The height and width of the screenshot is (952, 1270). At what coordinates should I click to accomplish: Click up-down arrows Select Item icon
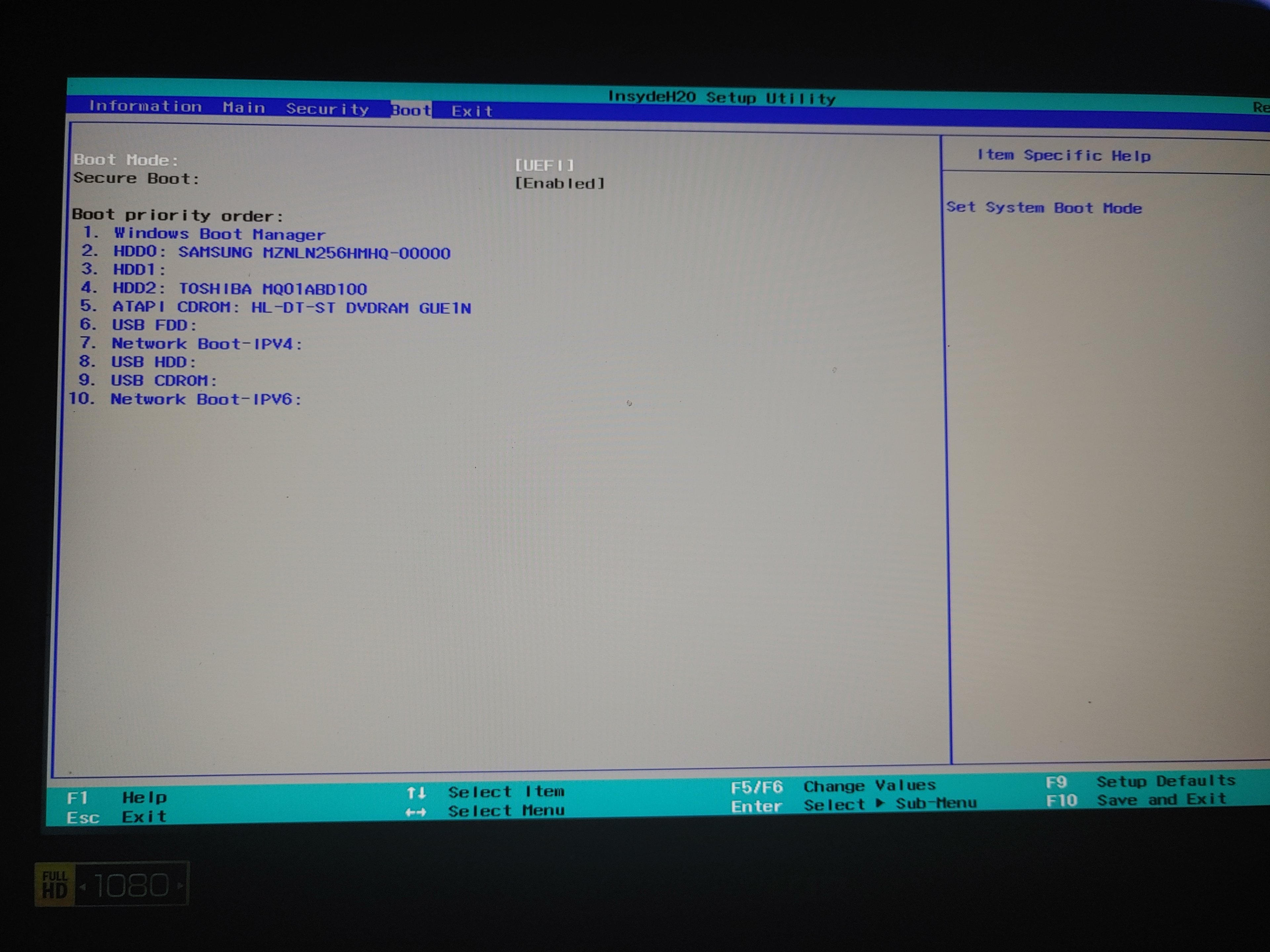pos(416,793)
